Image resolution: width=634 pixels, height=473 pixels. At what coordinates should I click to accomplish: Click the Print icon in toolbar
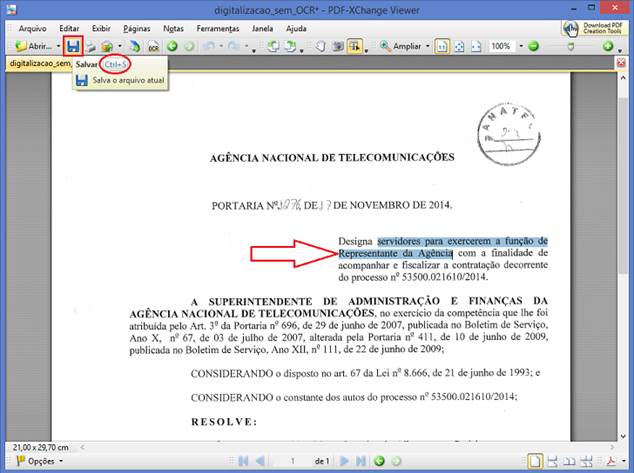[91, 46]
